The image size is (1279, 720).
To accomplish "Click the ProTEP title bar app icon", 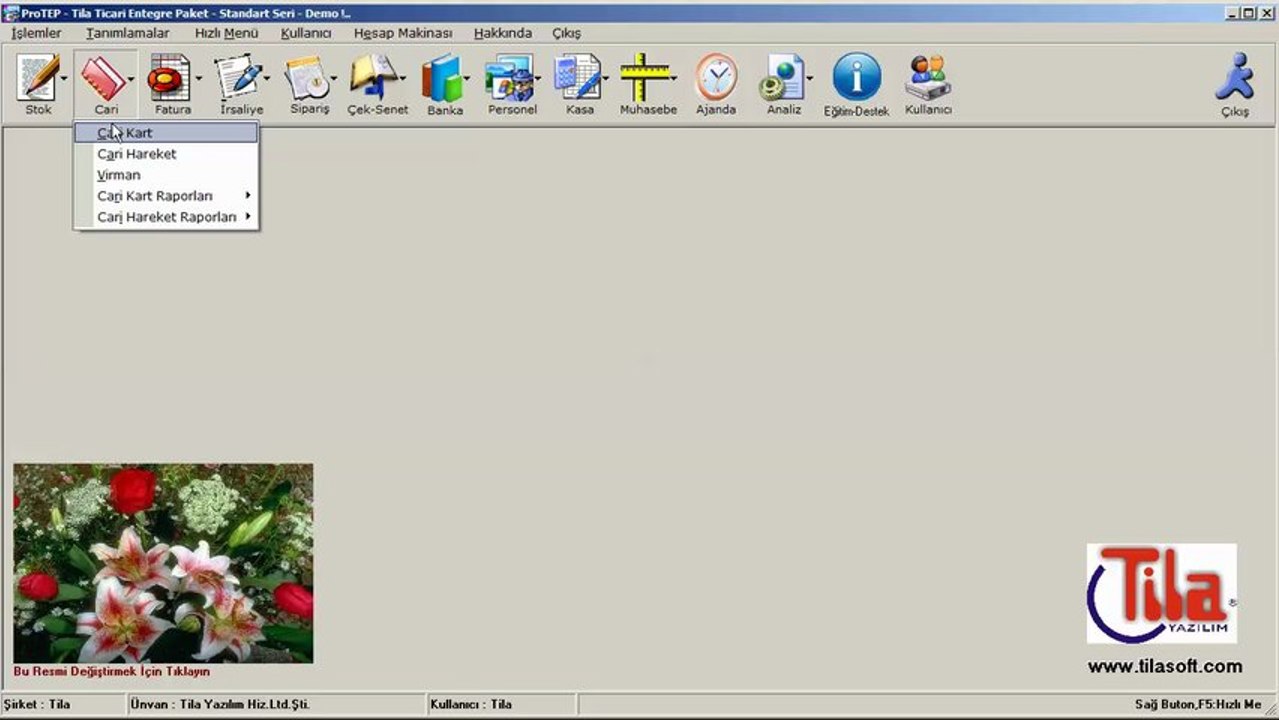I will click(x=10, y=12).
